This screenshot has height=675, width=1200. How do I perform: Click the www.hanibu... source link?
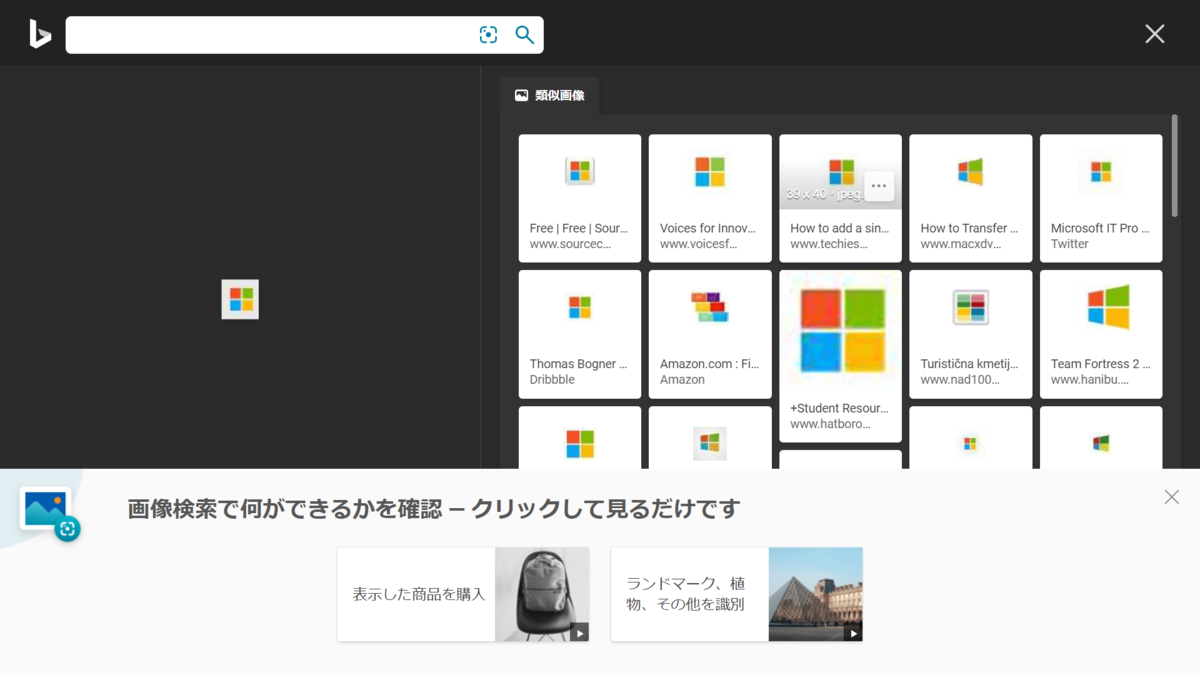coord(1090,380)
